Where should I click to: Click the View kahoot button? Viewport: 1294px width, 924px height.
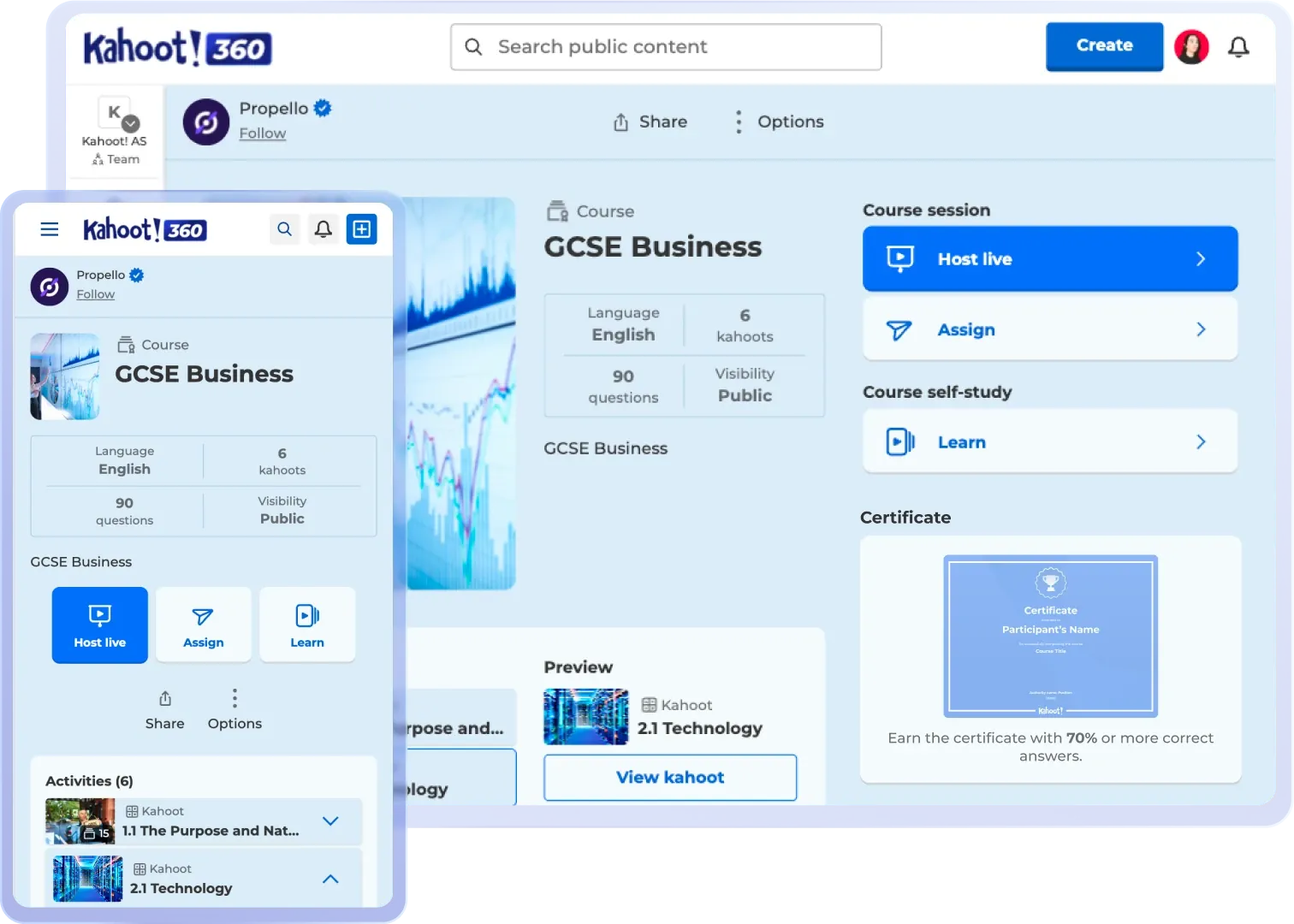pos(670,778)
